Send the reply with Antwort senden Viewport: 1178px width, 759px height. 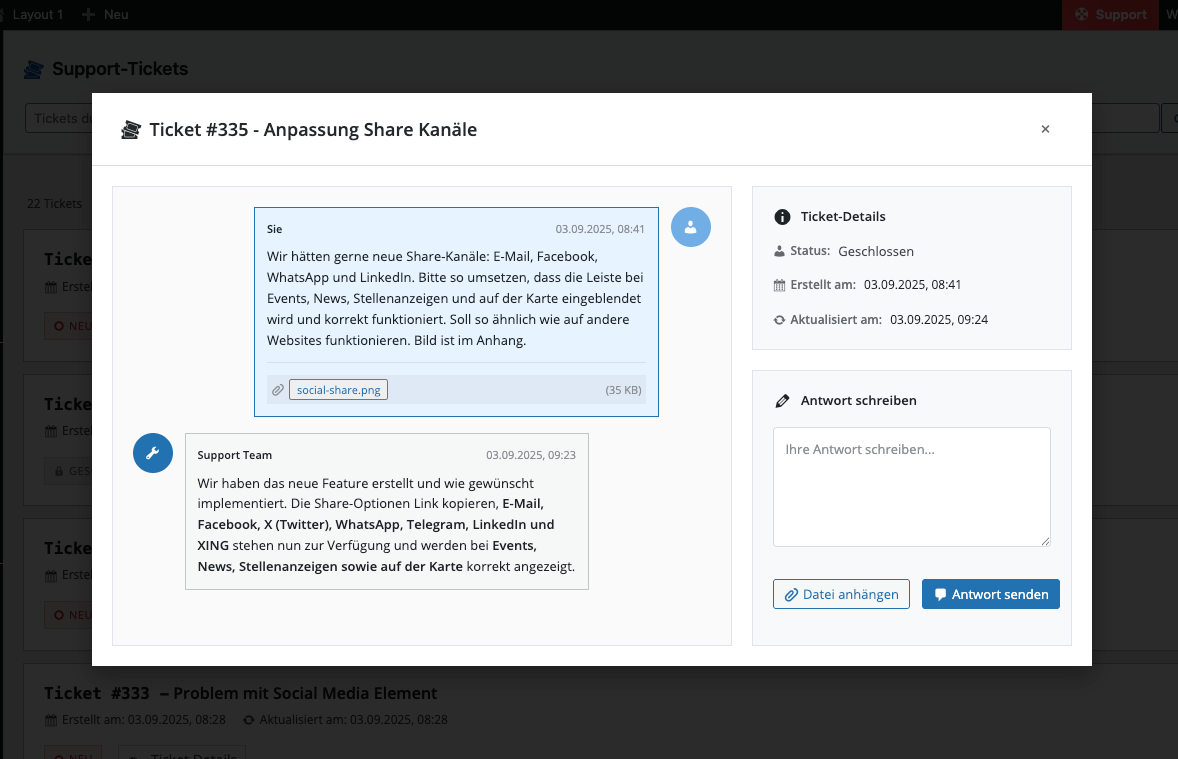point(990,594)
